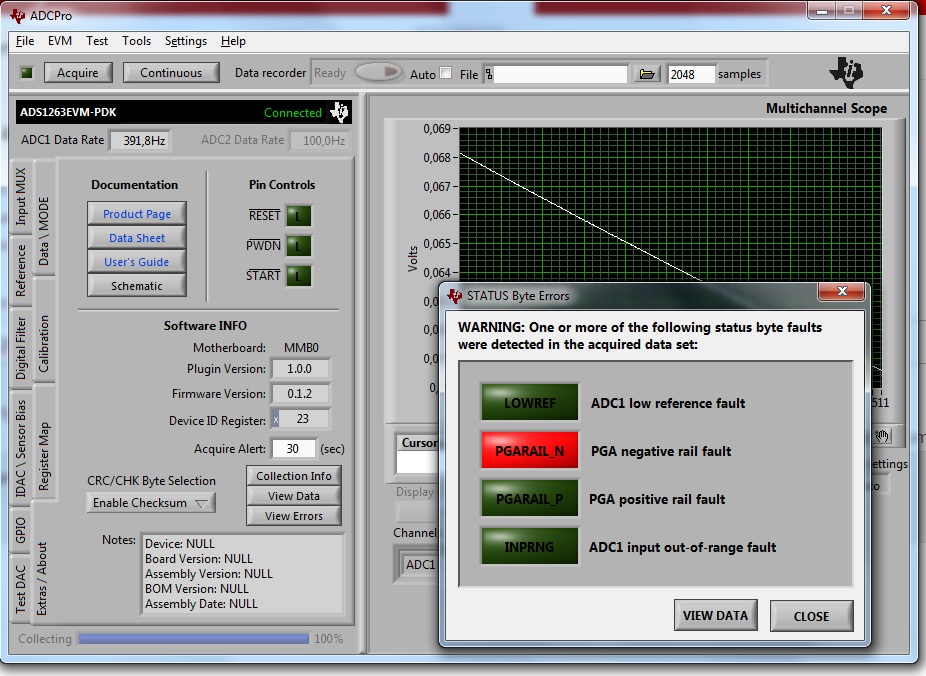Flip the Data recorder Ready switch
Viewport: 926px width, 676px height.
pos(376,72)
